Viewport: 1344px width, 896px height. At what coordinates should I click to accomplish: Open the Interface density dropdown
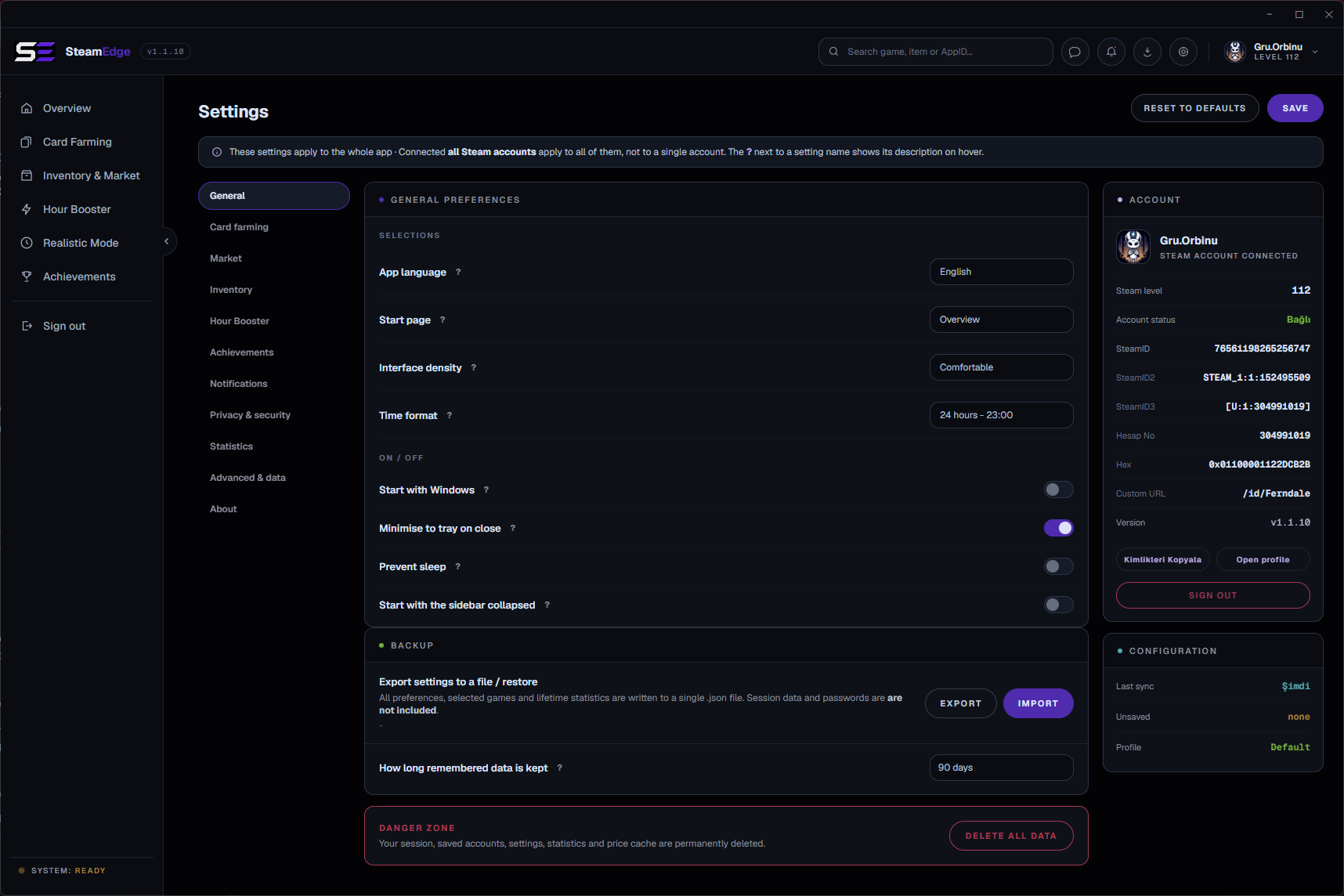pyautogui.click(x=1001, y=367)
